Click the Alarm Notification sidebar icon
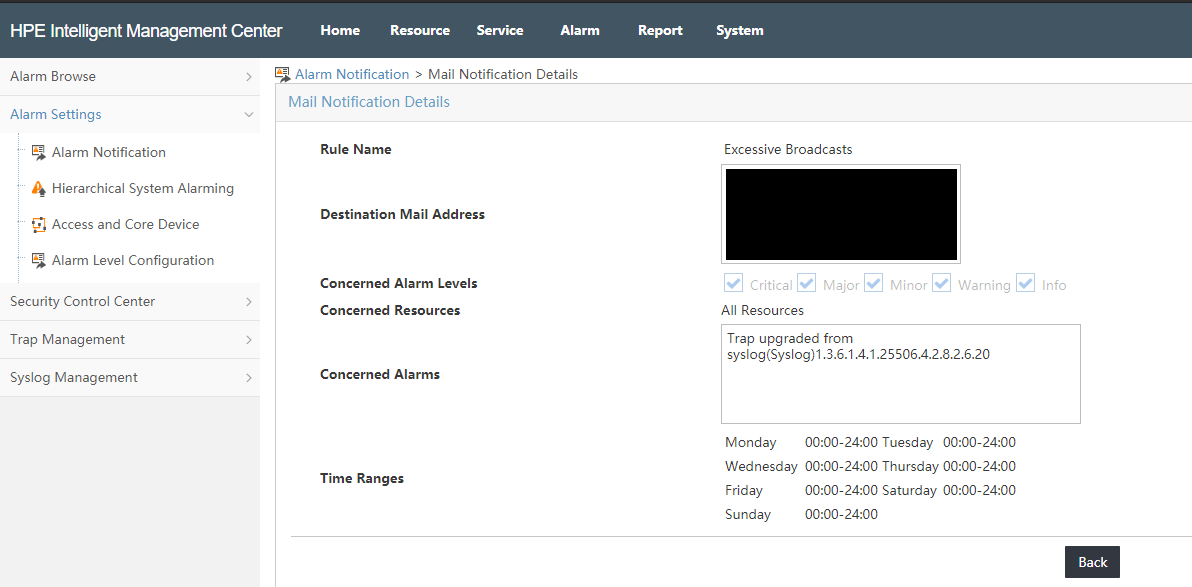 click(x=39, y=152)
